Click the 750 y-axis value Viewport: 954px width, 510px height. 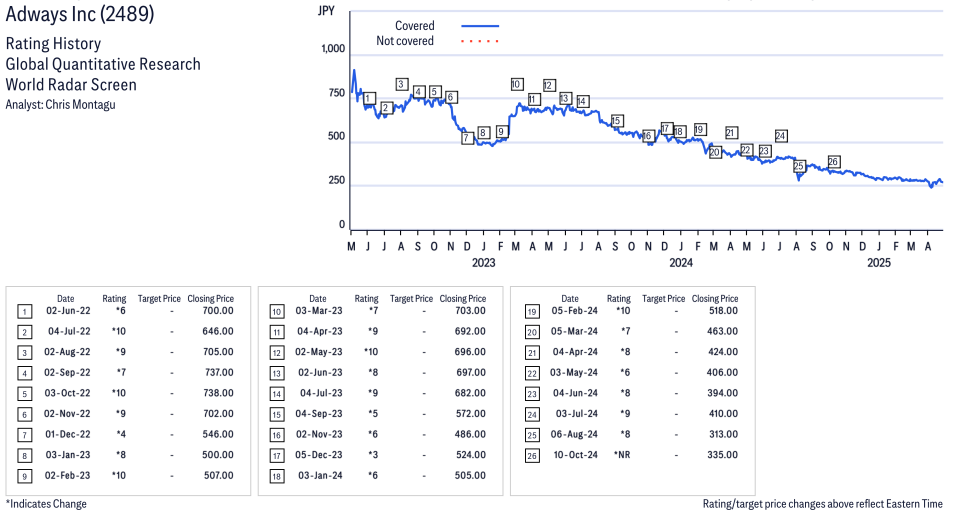tap(336, 93)
